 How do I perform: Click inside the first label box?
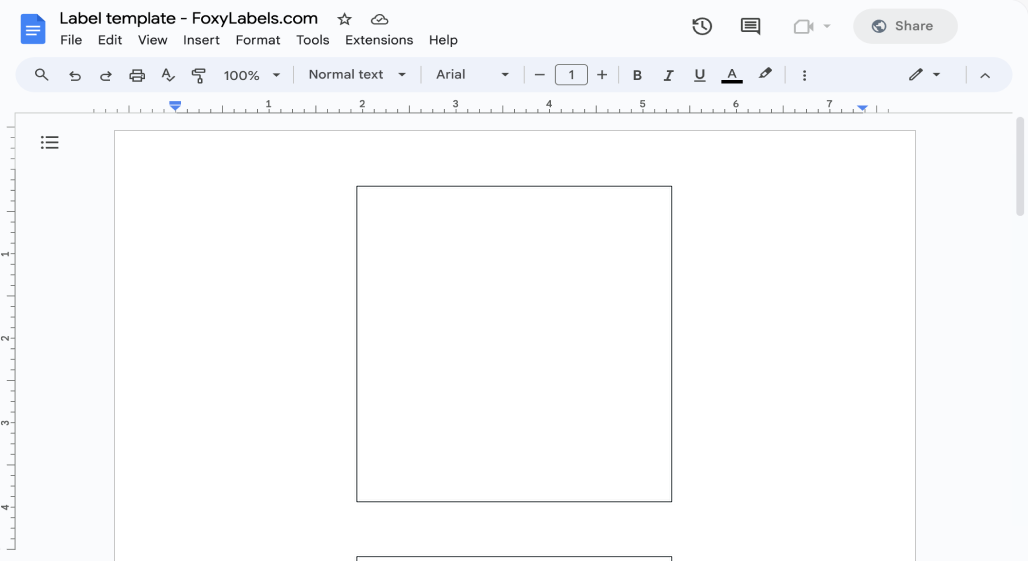[514, 344]
